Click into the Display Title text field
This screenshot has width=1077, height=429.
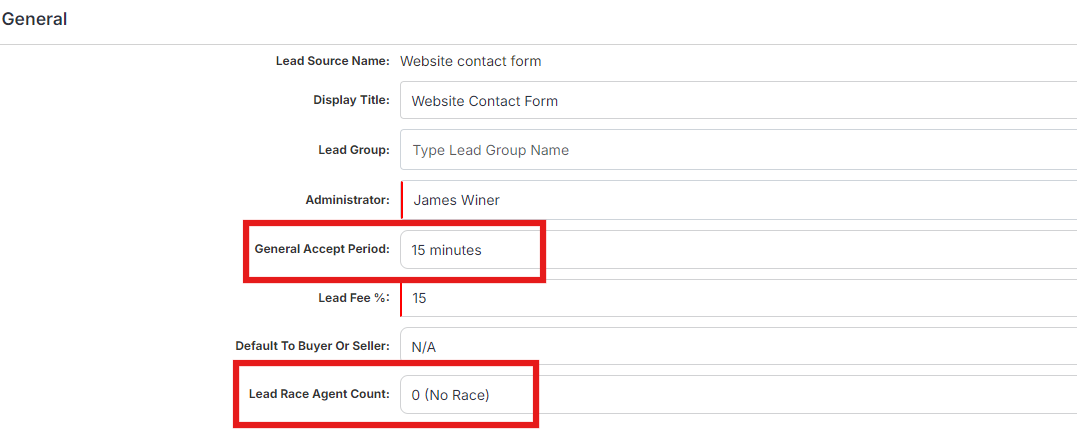pyautogui.click(x=738, y=100)
